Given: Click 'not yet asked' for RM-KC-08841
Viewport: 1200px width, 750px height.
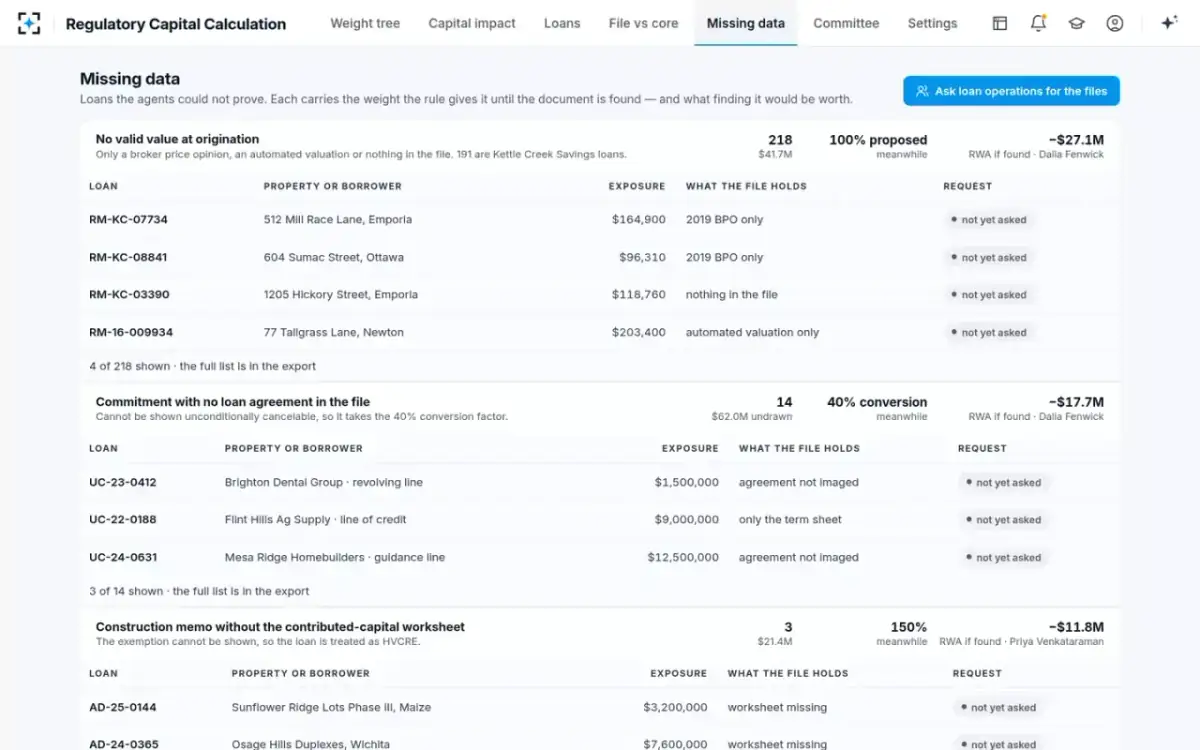Looking at the screenshot, I should [x=988, y=258].
